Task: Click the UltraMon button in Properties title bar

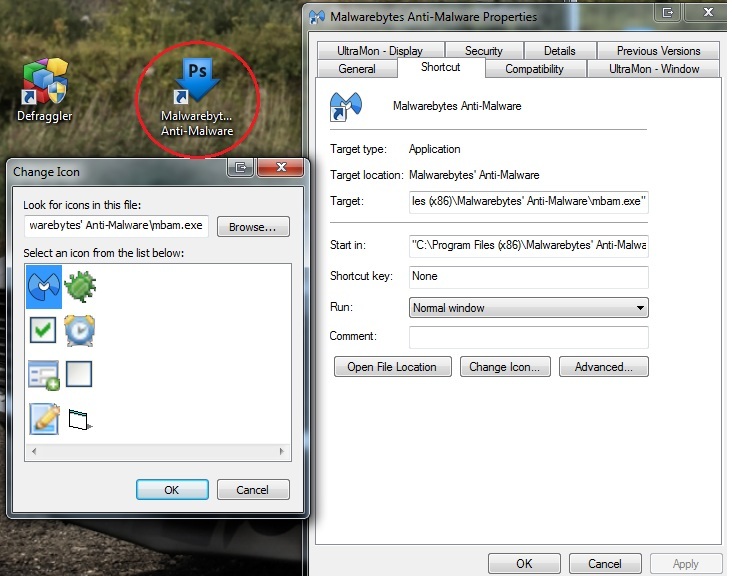Action: point(668,13)
